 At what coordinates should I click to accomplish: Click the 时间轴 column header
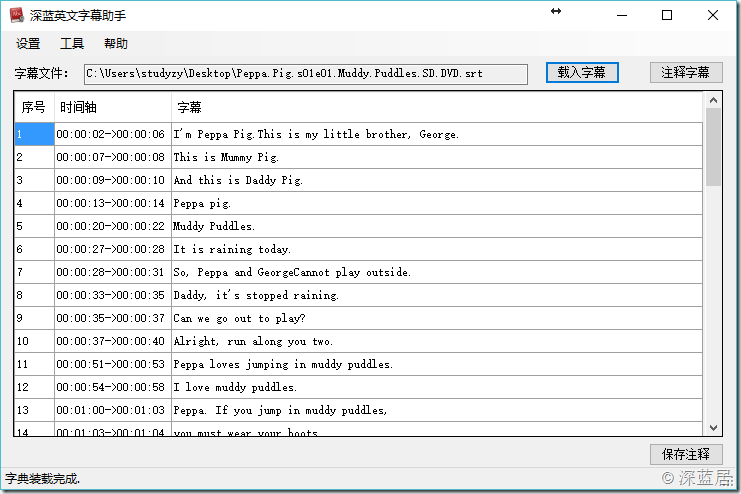(113, 107)
